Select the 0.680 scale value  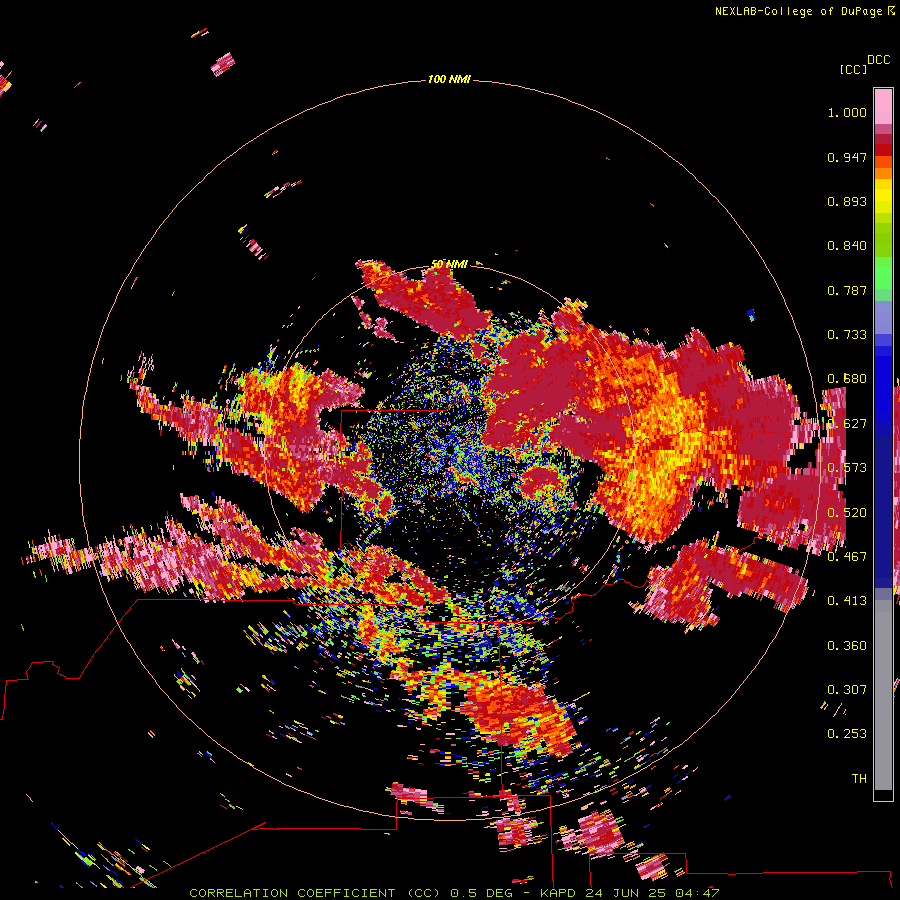tap(847, 379)
